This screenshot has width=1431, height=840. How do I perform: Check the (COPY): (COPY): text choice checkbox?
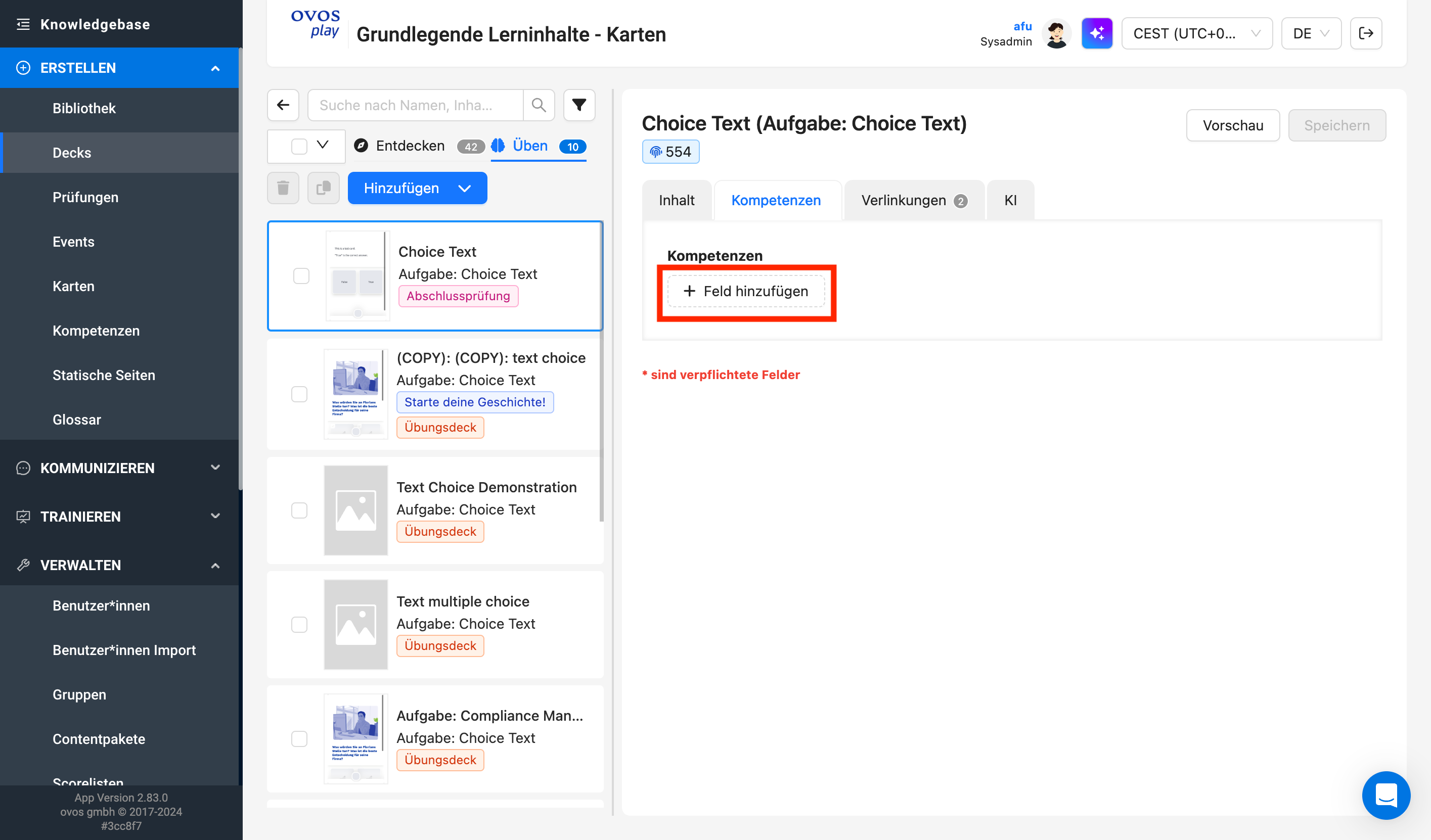[x=299, y=394]
